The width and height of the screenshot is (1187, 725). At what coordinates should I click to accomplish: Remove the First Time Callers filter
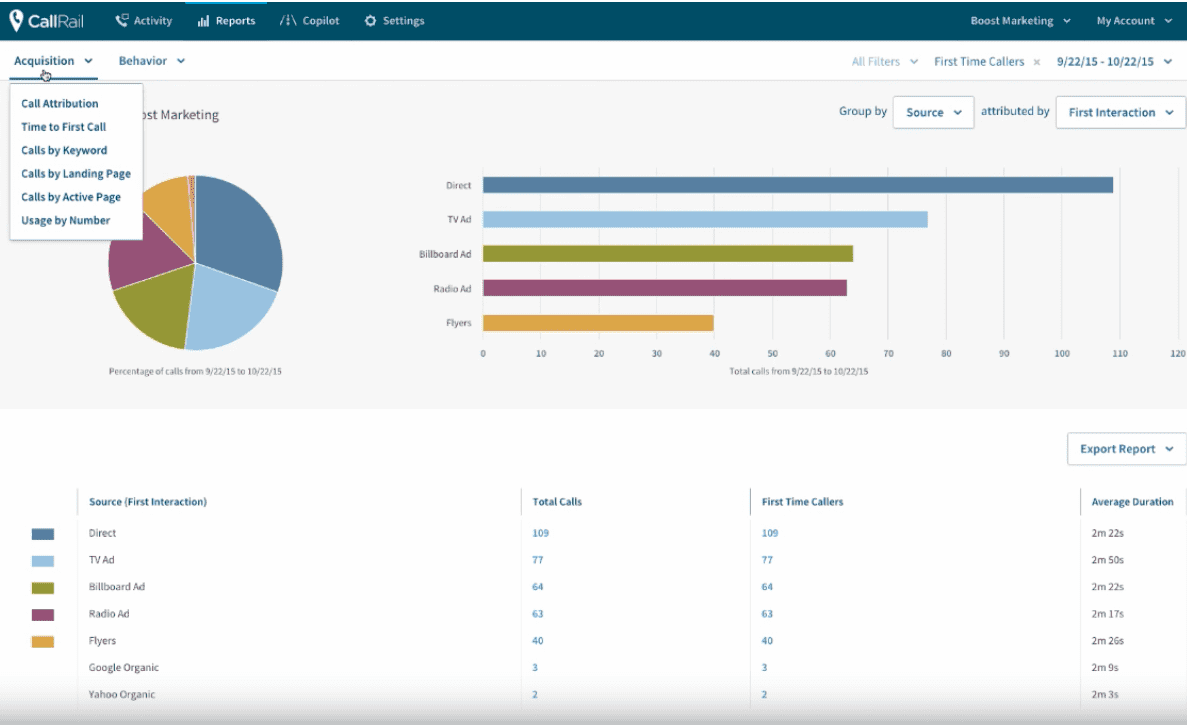(1037, 62)
